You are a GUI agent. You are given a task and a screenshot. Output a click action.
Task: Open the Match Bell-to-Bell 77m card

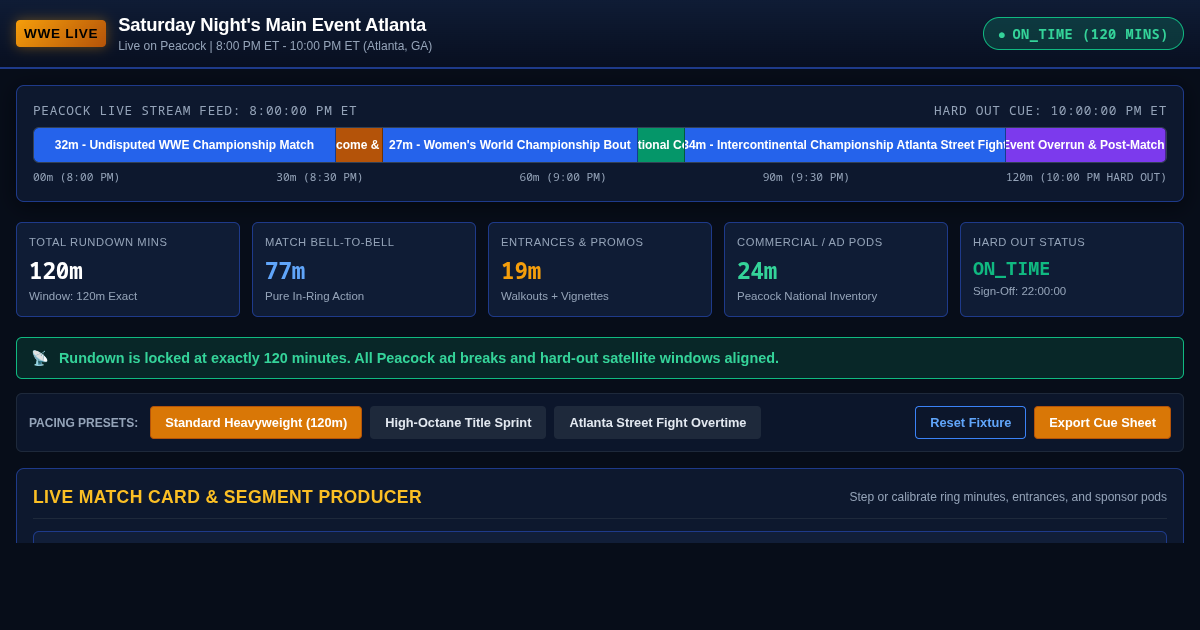(x=364, y=270)
